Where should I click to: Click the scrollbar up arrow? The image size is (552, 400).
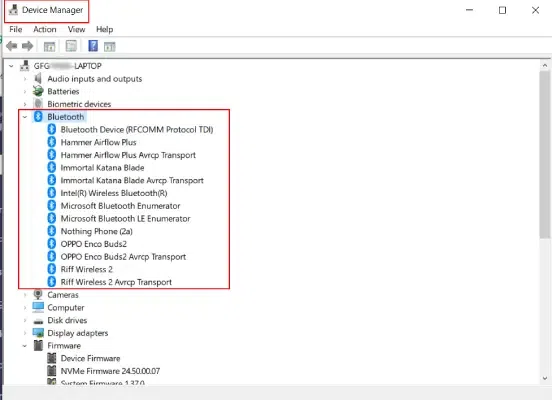click(545, 65)
